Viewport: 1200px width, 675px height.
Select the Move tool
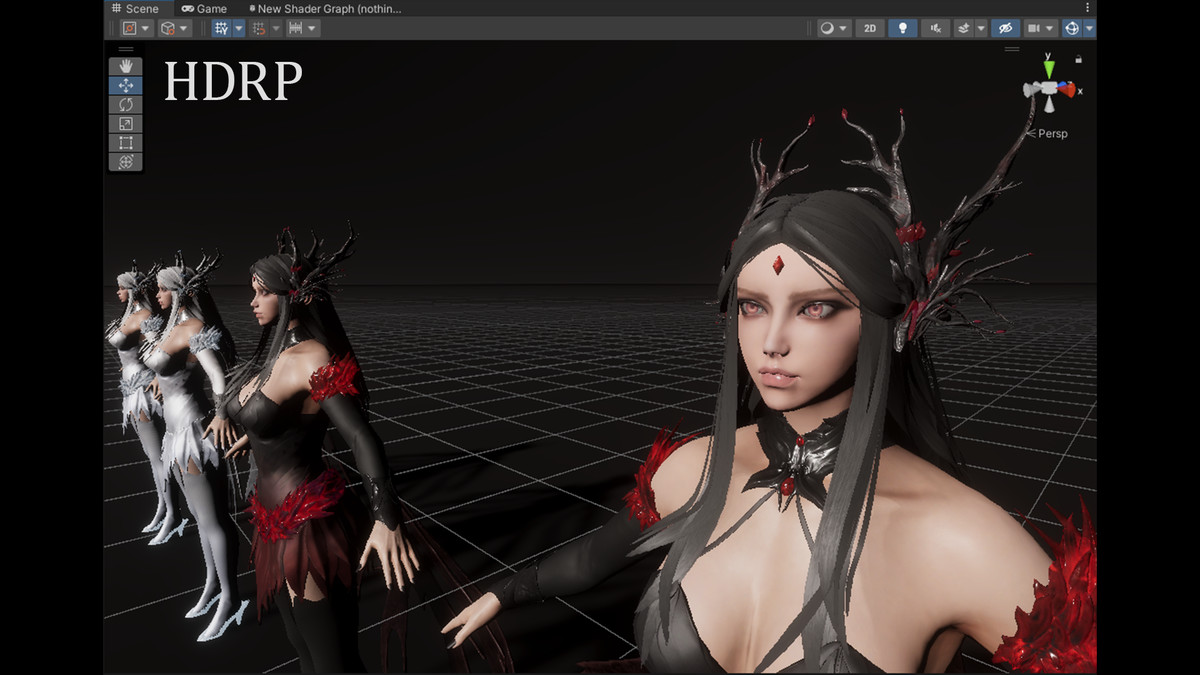tap(126, 85)
